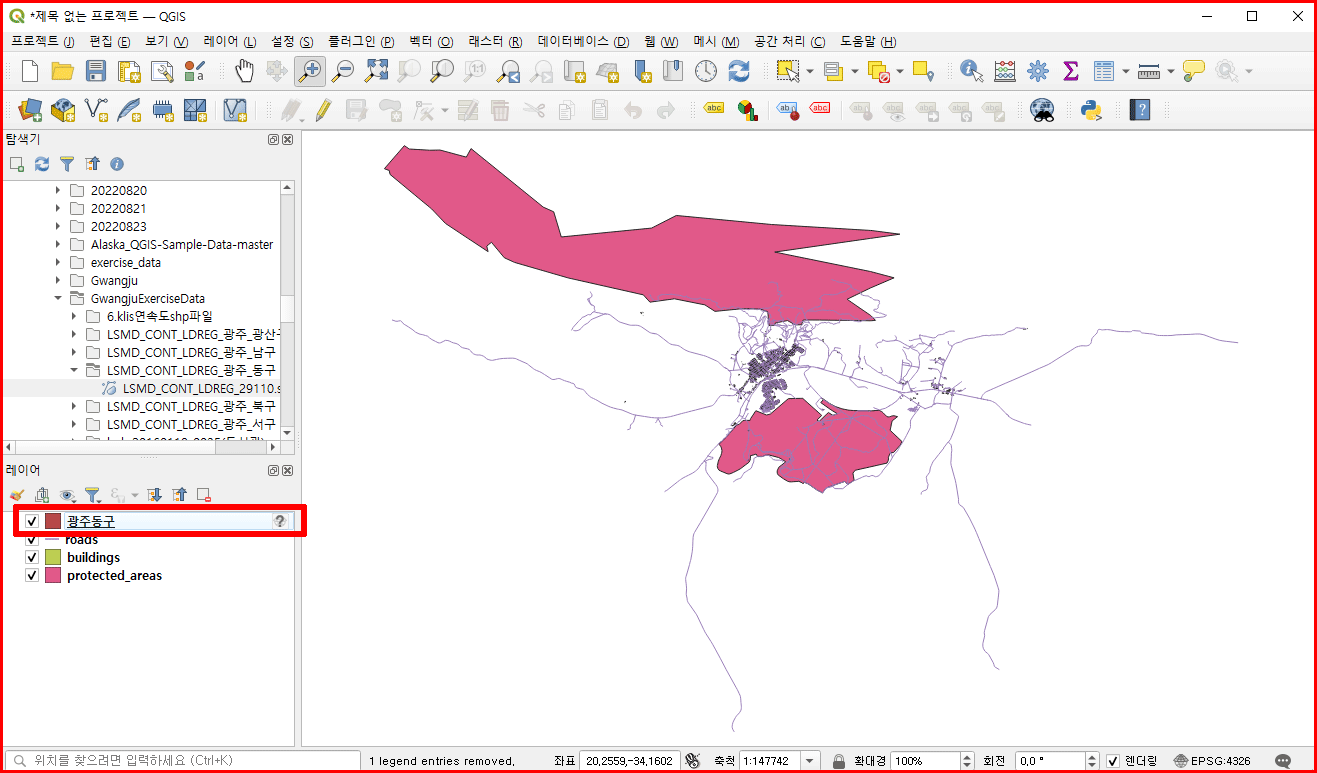The height and width of the screenshot is (773, 1317).
Task: Collapse the GwangjuExerciseData folder
Action: [x=58, y=298]
